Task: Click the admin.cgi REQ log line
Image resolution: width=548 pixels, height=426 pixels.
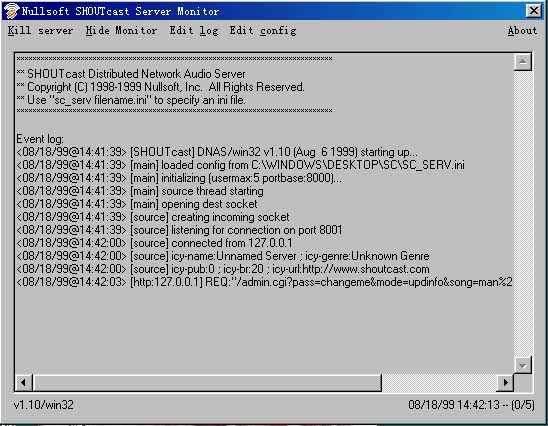Action: (264, 282)
